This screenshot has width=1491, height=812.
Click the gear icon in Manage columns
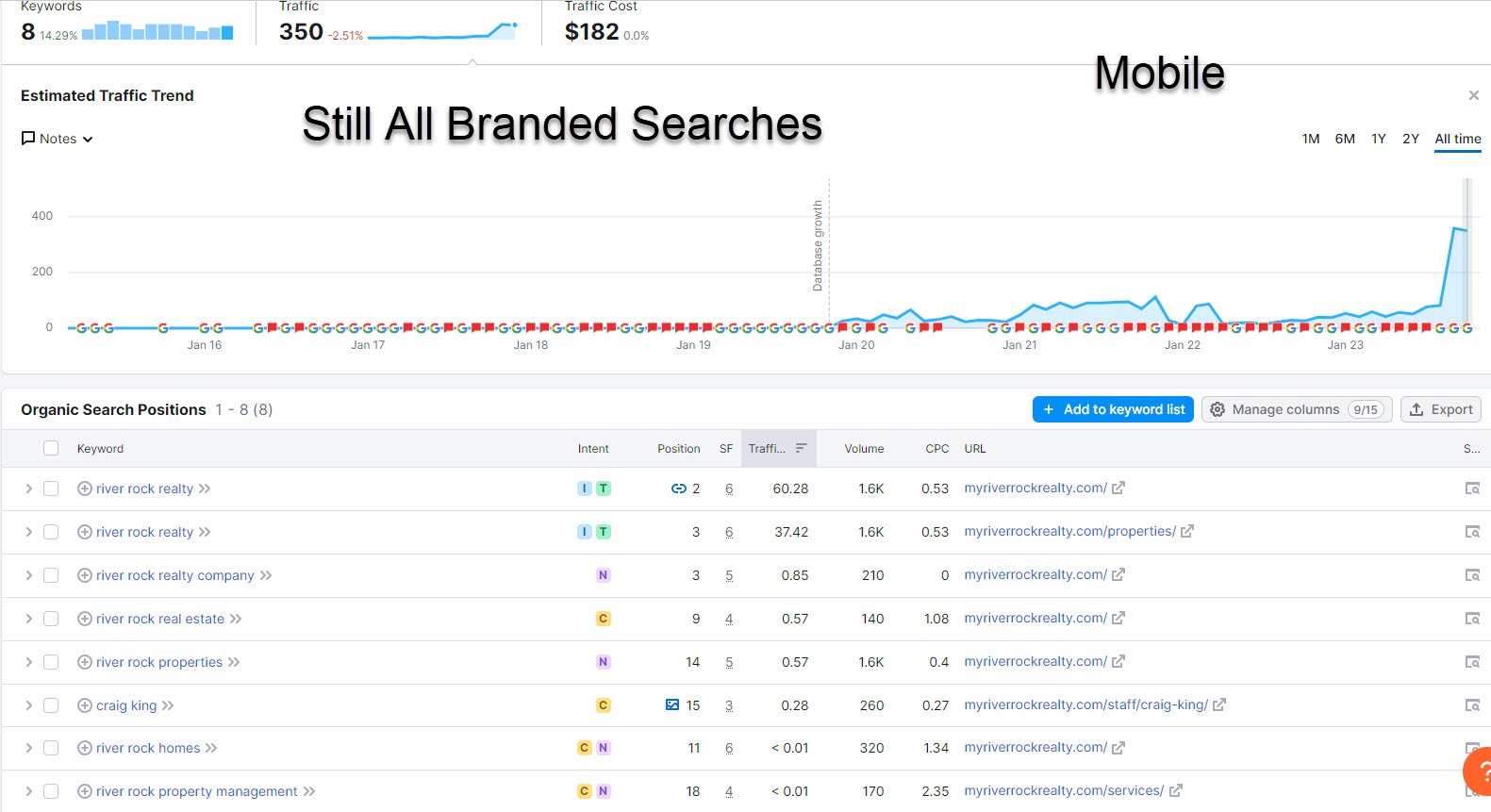click(x=1218, y=409)
